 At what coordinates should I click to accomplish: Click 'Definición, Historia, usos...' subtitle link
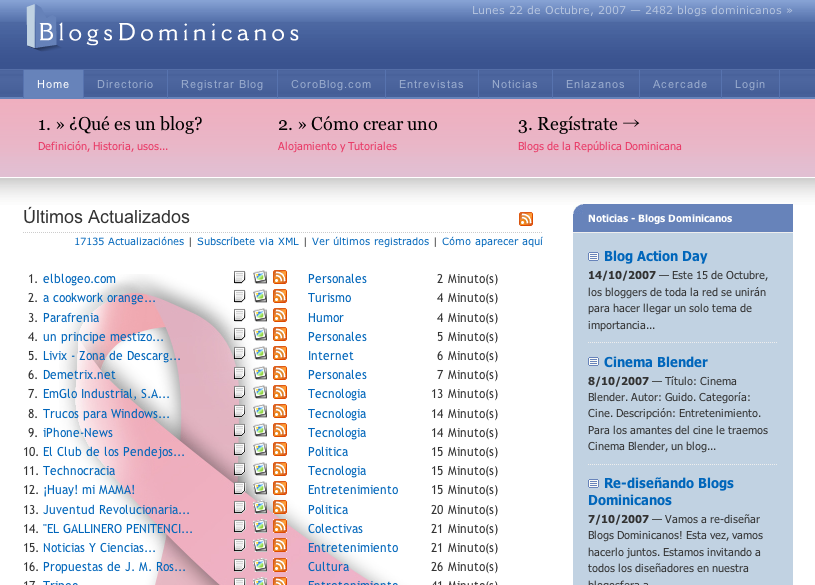(103, 146)
